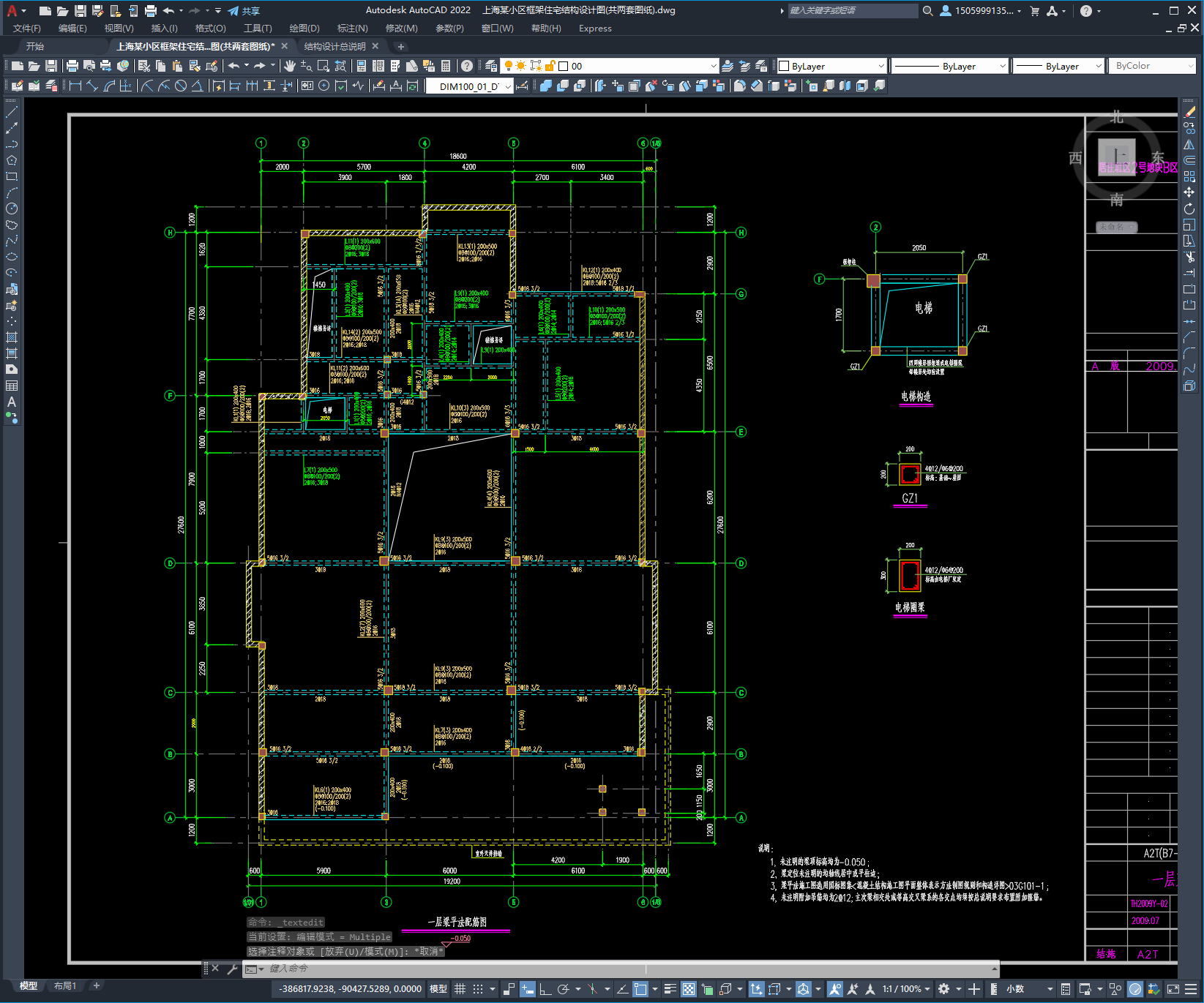The height and width of the screenshot is (1003, 1204).
Task: Select the Pan hand tool
Action: 290,66
